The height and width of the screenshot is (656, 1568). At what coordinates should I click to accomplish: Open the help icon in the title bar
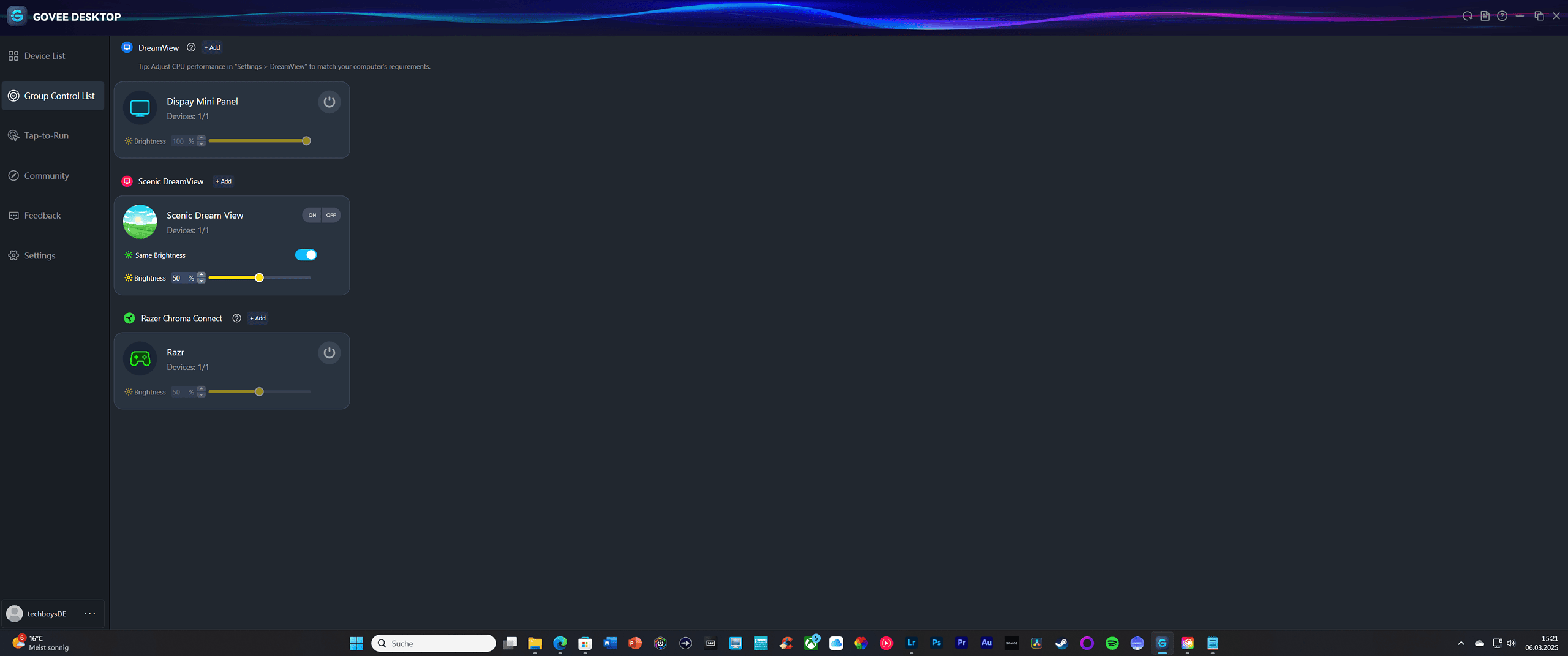(x=1502, y=16)
